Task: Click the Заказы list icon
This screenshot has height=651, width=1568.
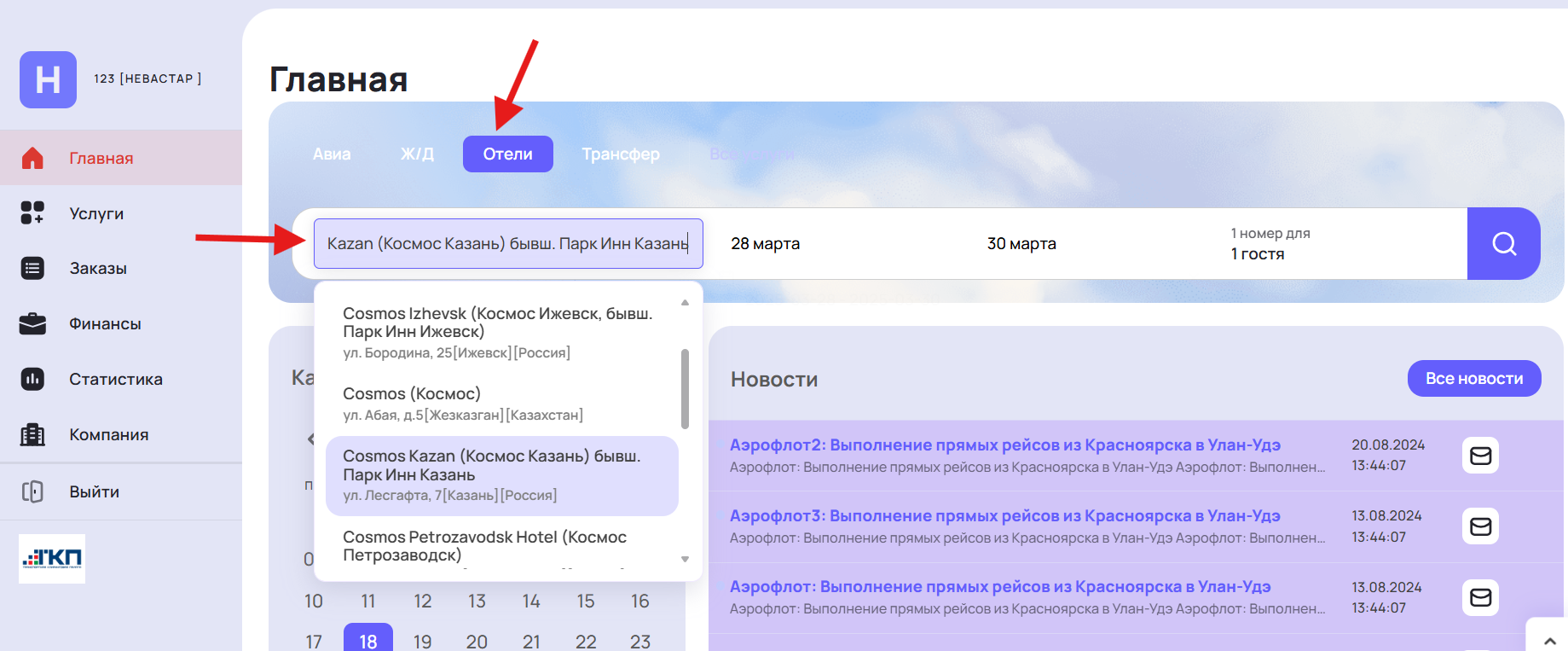Action: (x=32, y=268)
